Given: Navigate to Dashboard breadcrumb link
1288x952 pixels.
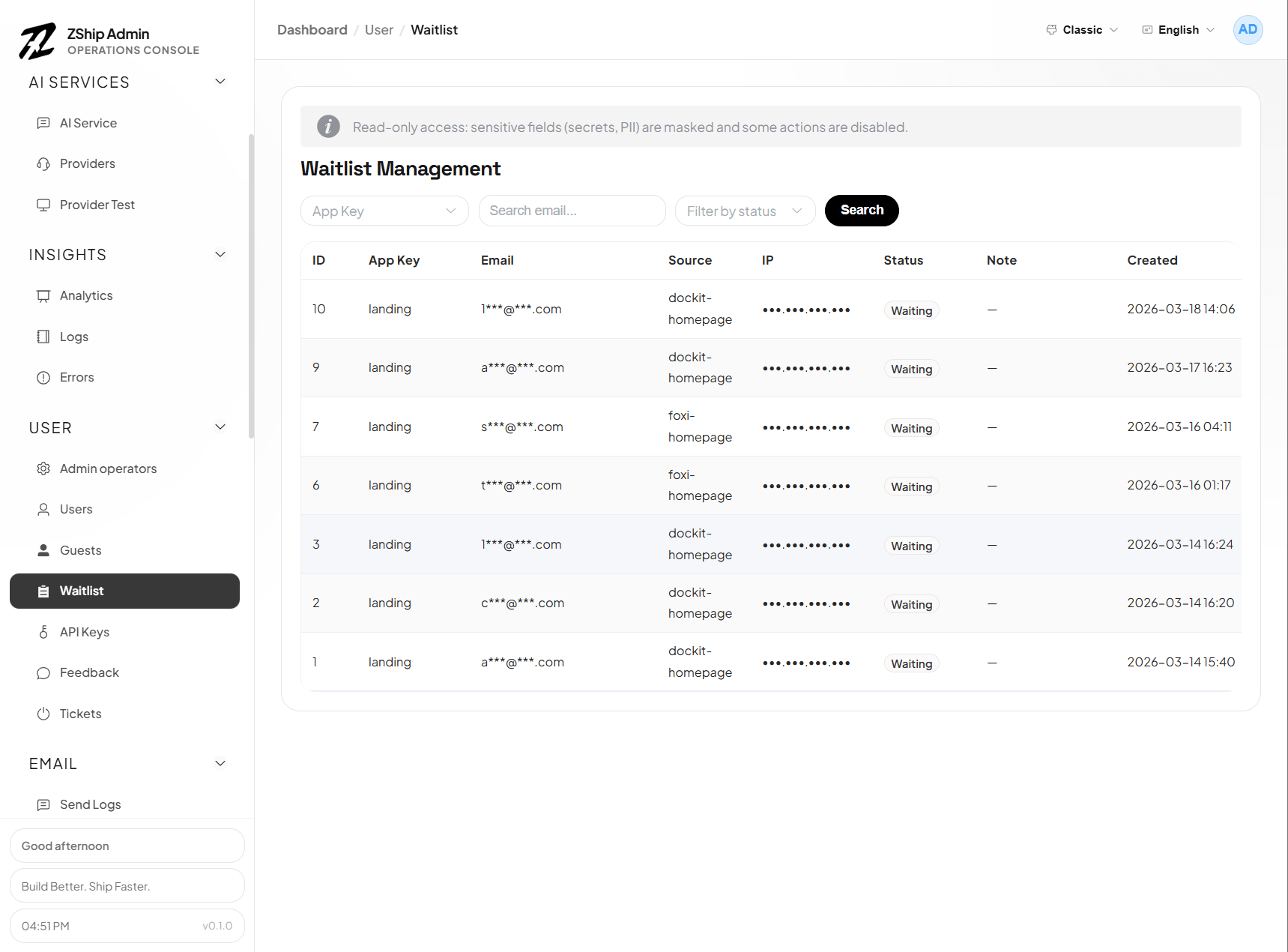Looking at the screenshot, I should click(x=312, y=30).
